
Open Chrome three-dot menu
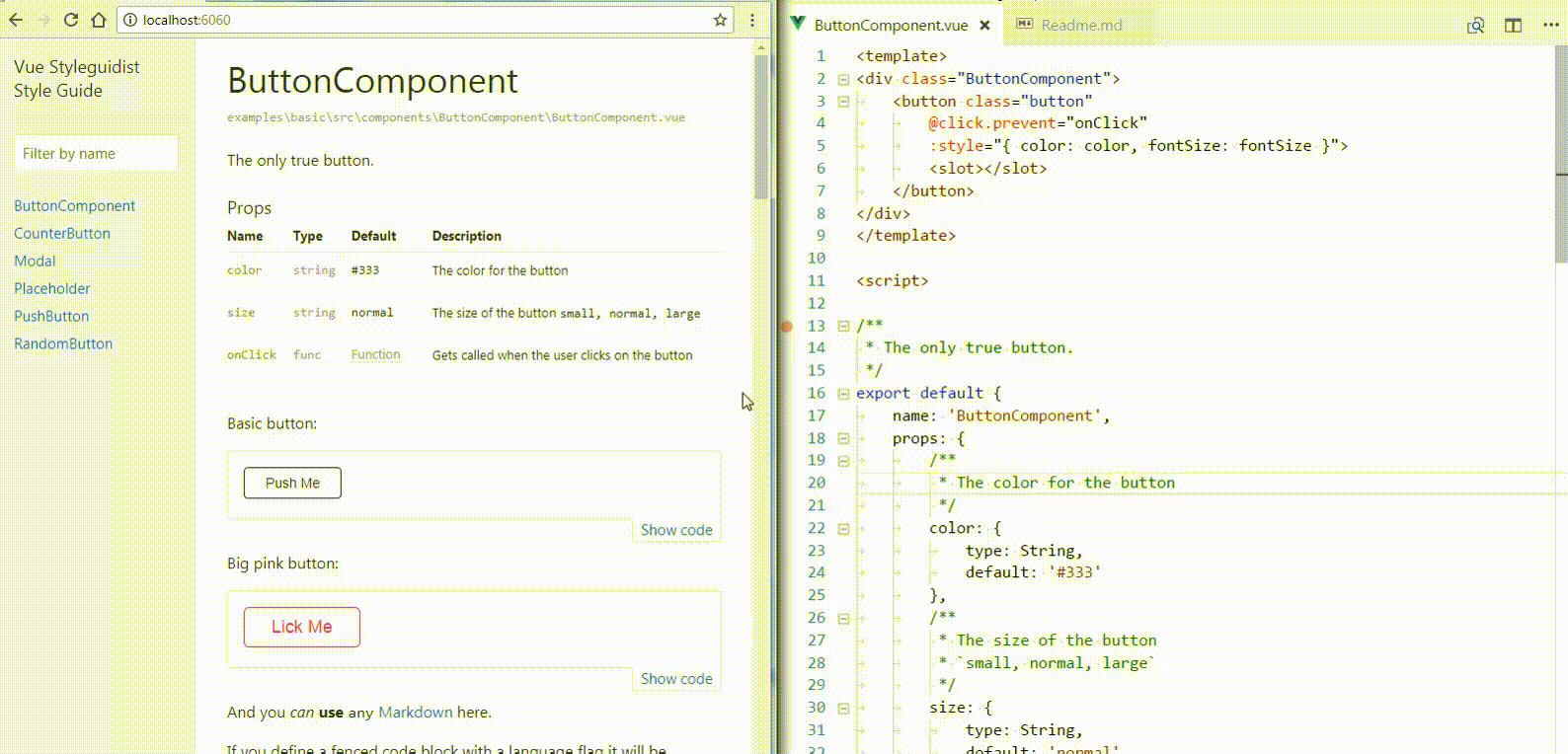[x=752, y=20]
